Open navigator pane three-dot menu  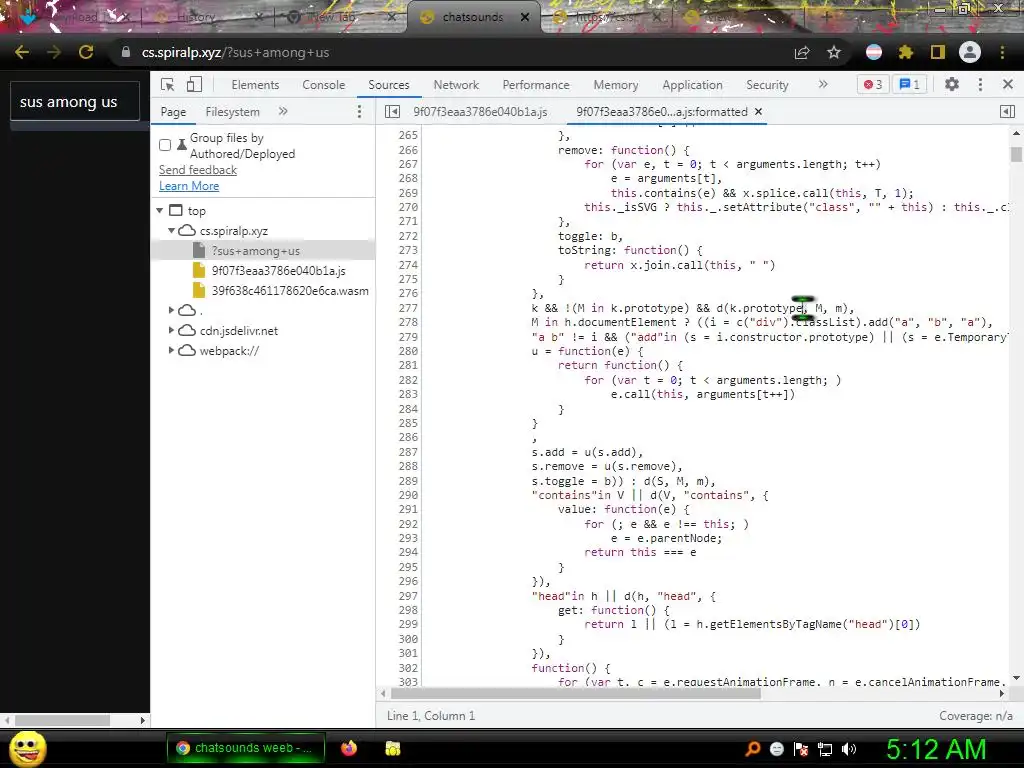point(359,112)
